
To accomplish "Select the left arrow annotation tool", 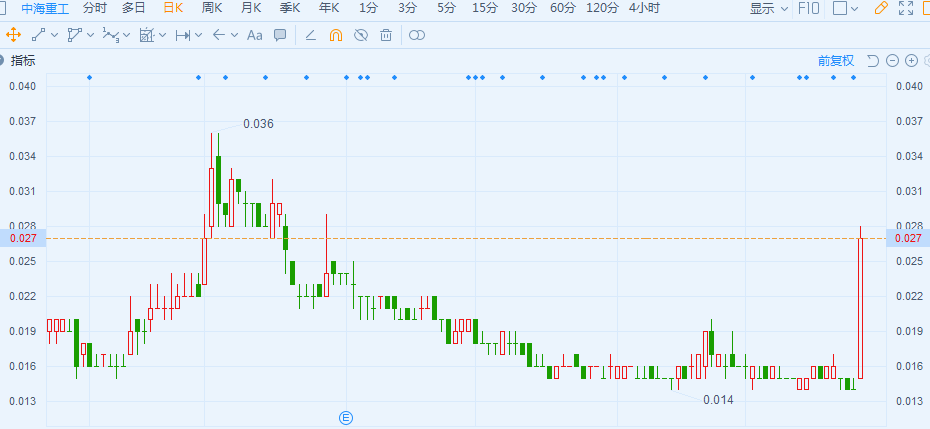I will click(218, 35).
